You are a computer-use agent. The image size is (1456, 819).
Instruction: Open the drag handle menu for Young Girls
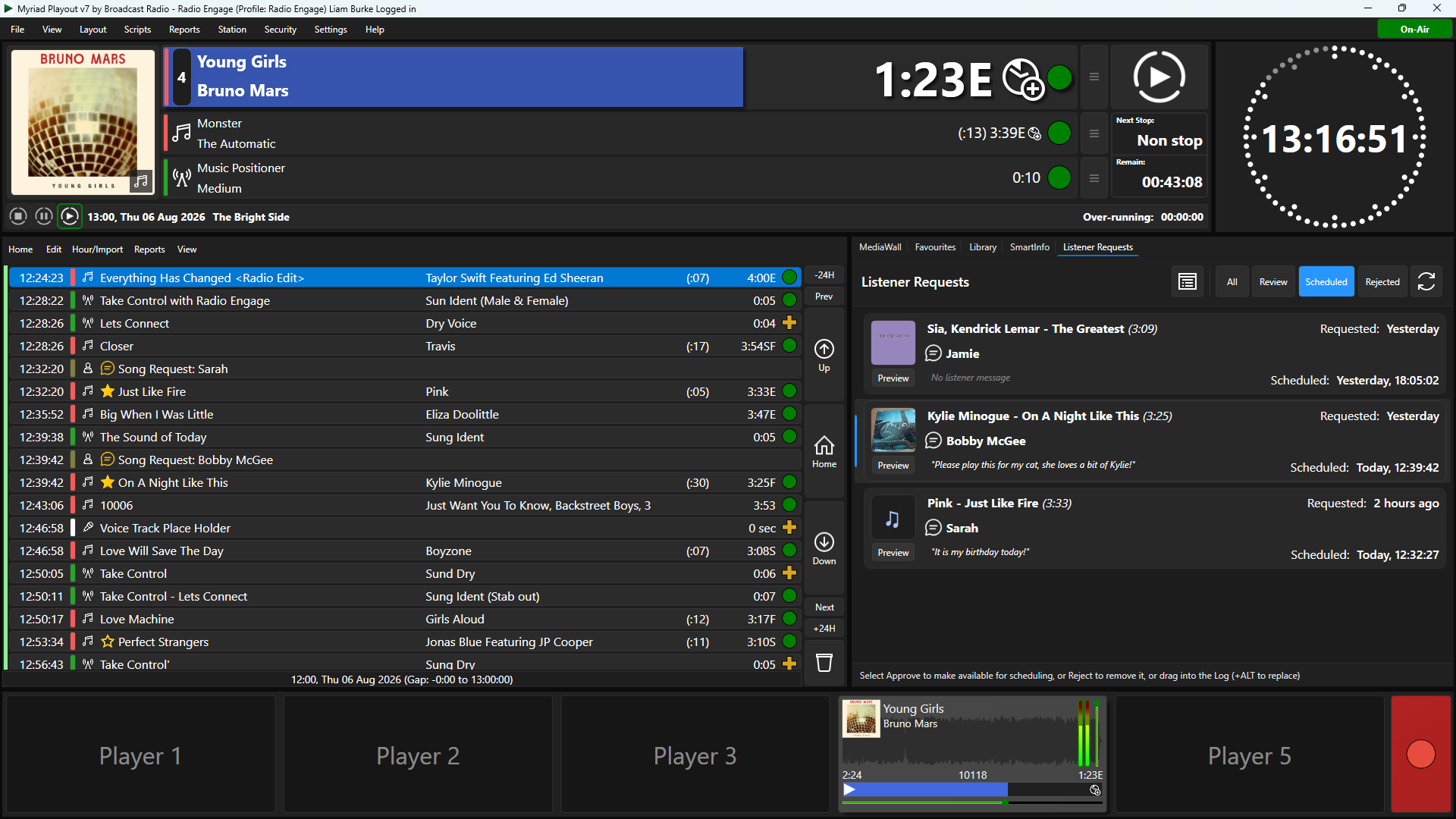[x=1094, y=77]
